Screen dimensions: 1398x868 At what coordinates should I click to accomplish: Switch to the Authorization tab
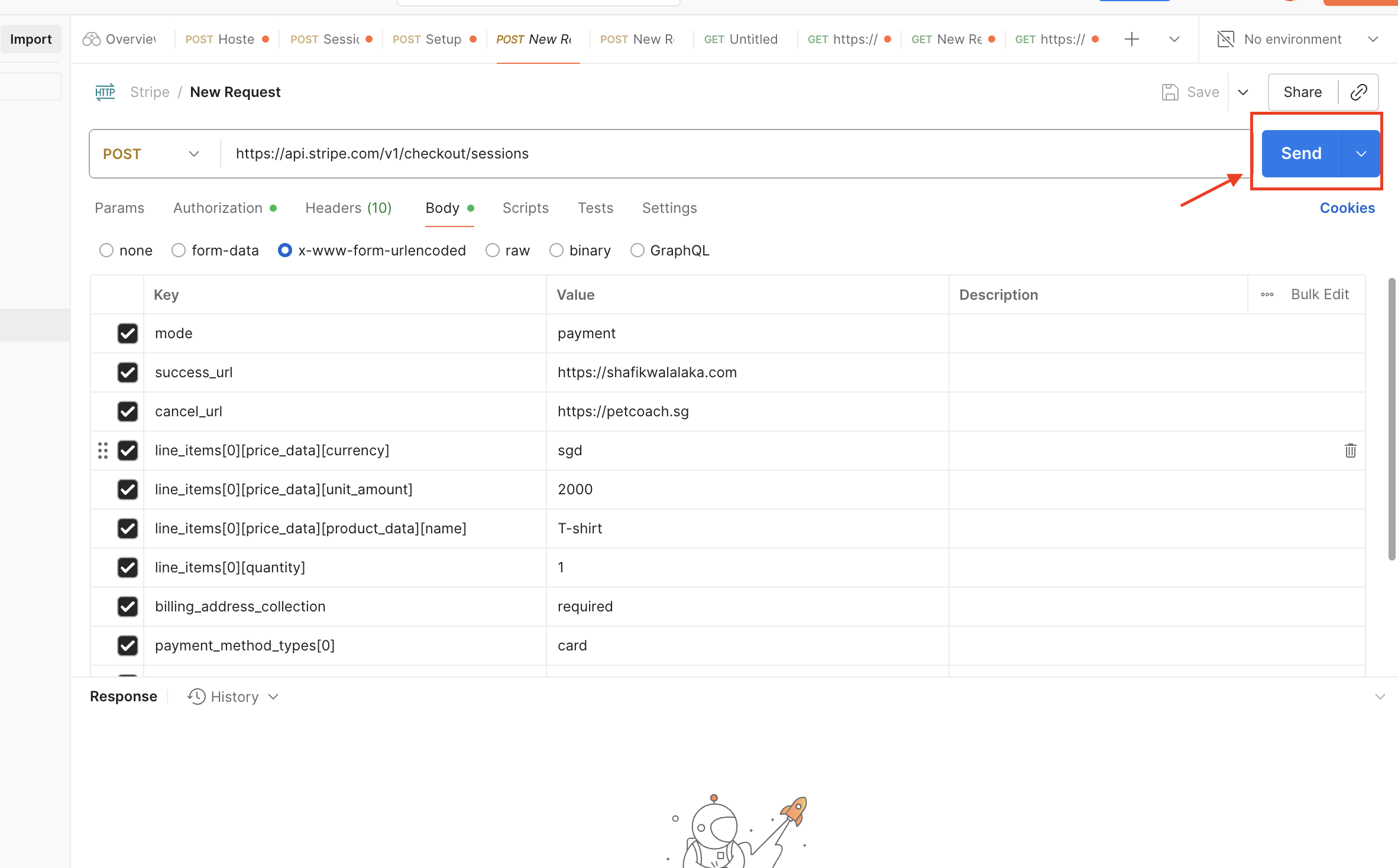tap(225, 208)
